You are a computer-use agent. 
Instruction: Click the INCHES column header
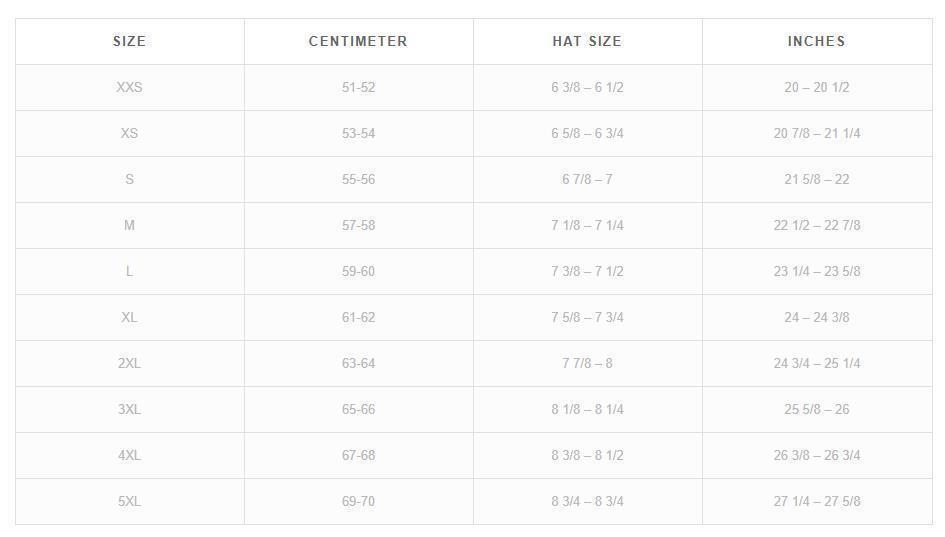pos(816,41)
